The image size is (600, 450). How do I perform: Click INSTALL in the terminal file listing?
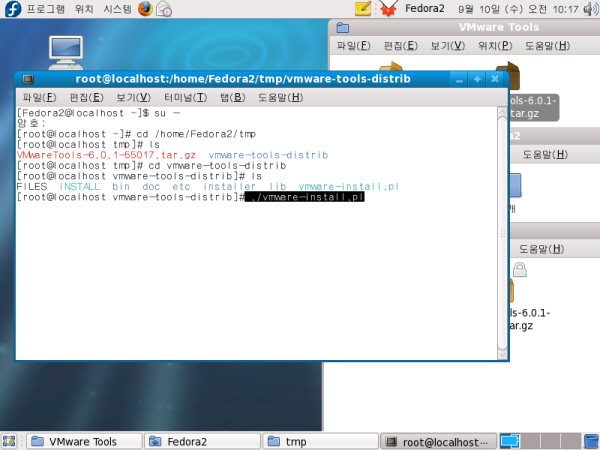coord(80,187)
